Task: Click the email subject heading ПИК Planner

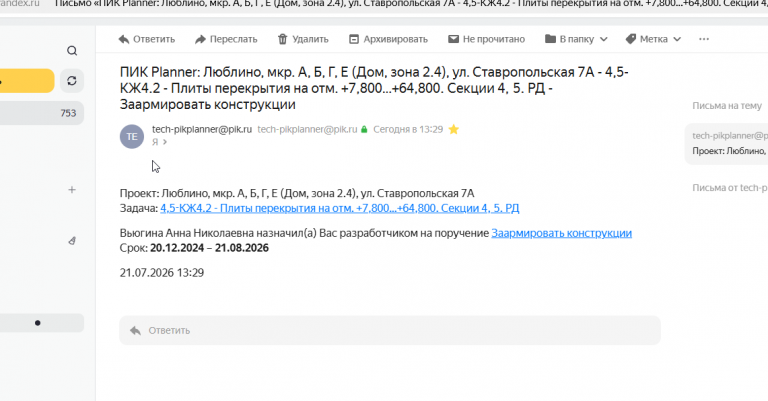Action: coord(374,88)
